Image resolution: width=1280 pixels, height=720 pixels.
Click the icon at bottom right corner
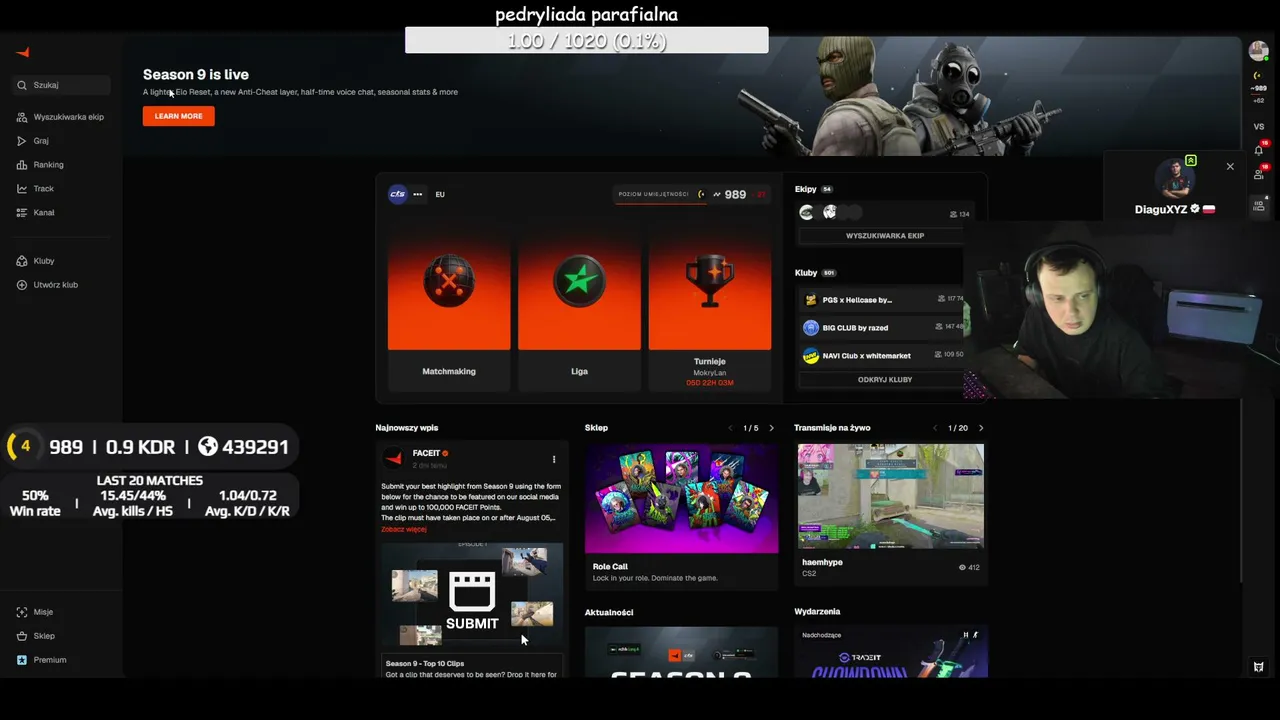[1259, 667]
